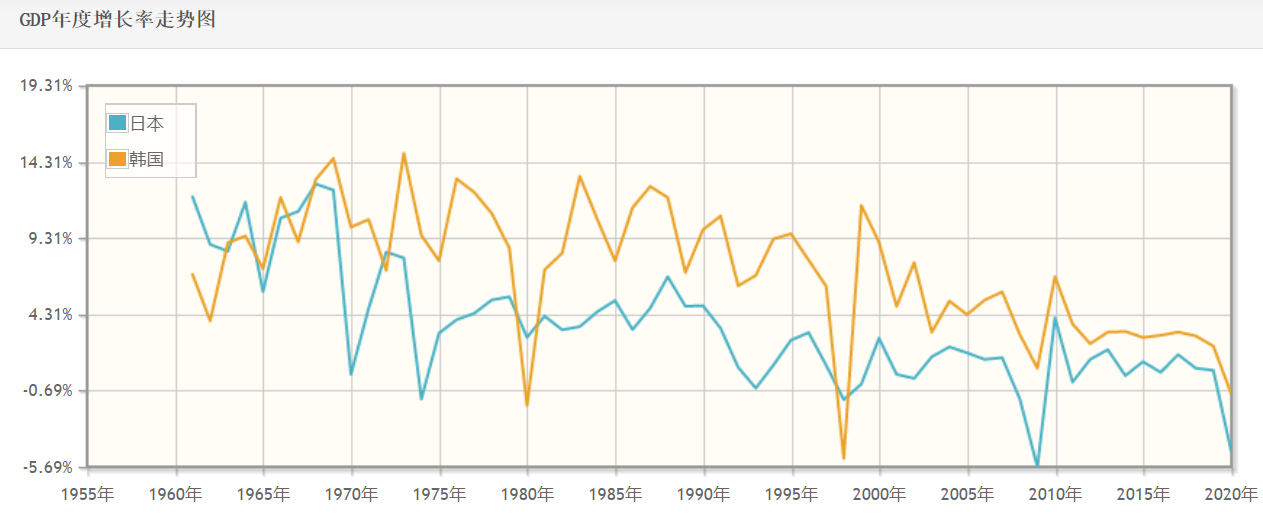This screenshot has height=514, width=1263.
Task: Toggle the 日本 series via legend label
Action: [147, 123]
